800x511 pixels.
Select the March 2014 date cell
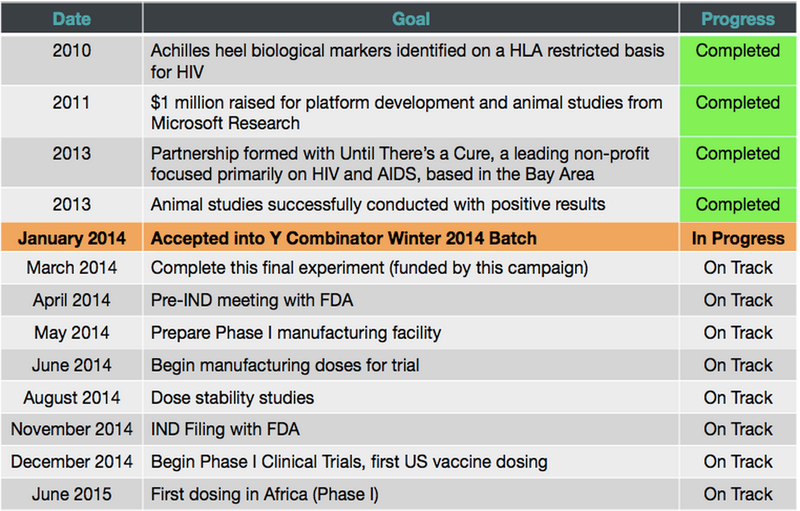tap(70, 268)
